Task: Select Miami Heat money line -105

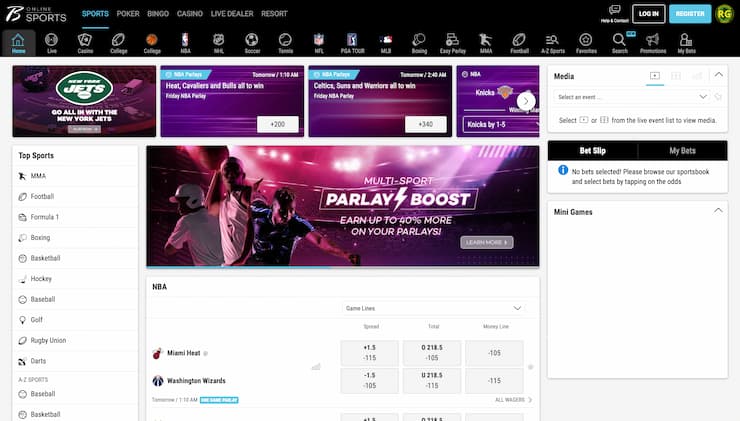Action: point(494,353)
